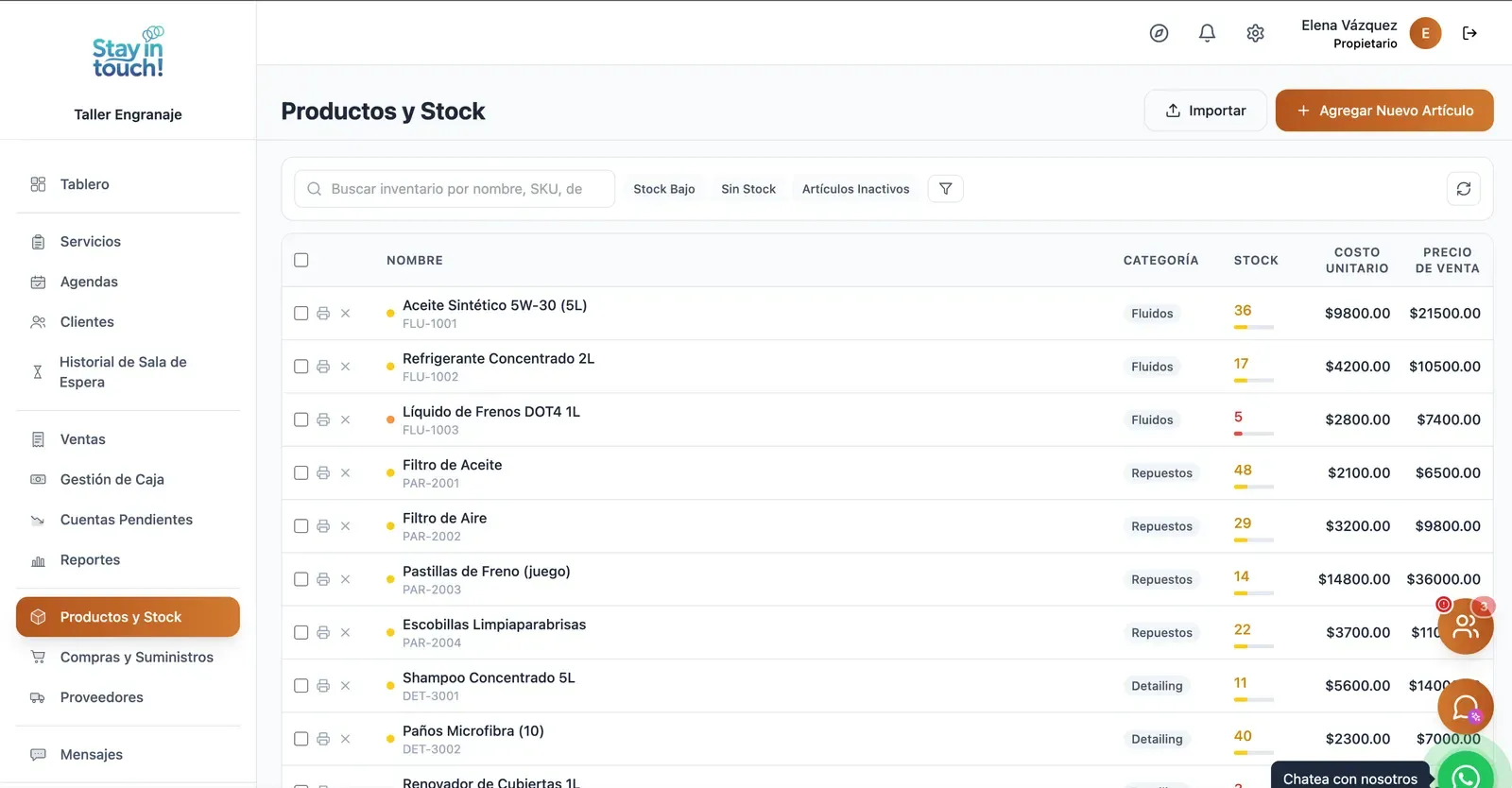Tick the Líquido de Frenos DOT4 checkbox
The image size is (1512, 788).
point(301,420)
